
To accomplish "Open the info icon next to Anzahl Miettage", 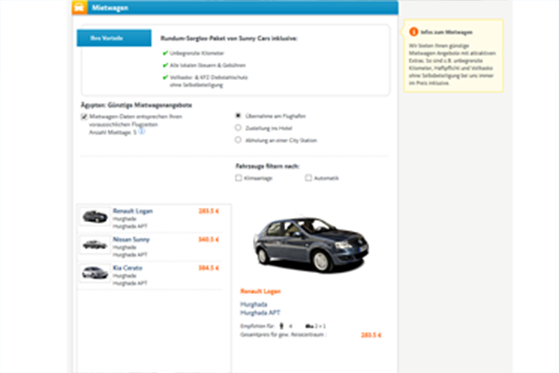I will pyautogui.click(x=142, y=132).
